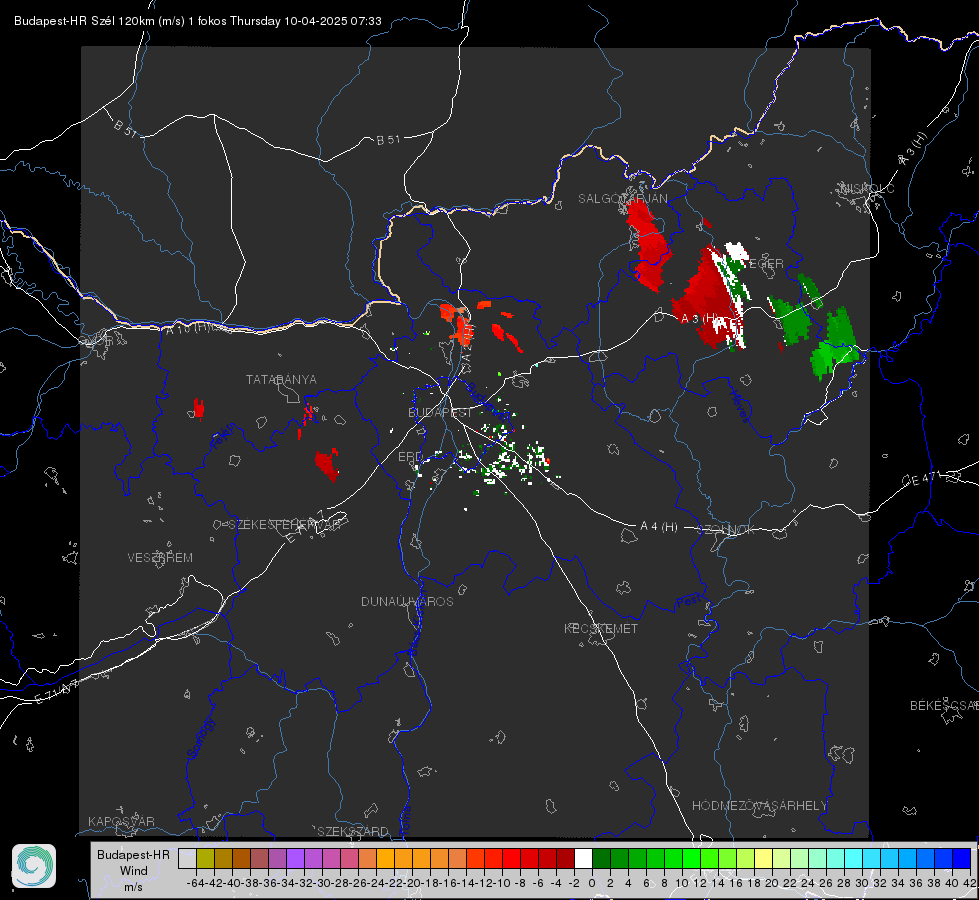Click the red echo south of Tatabánya

coord(327,464)
